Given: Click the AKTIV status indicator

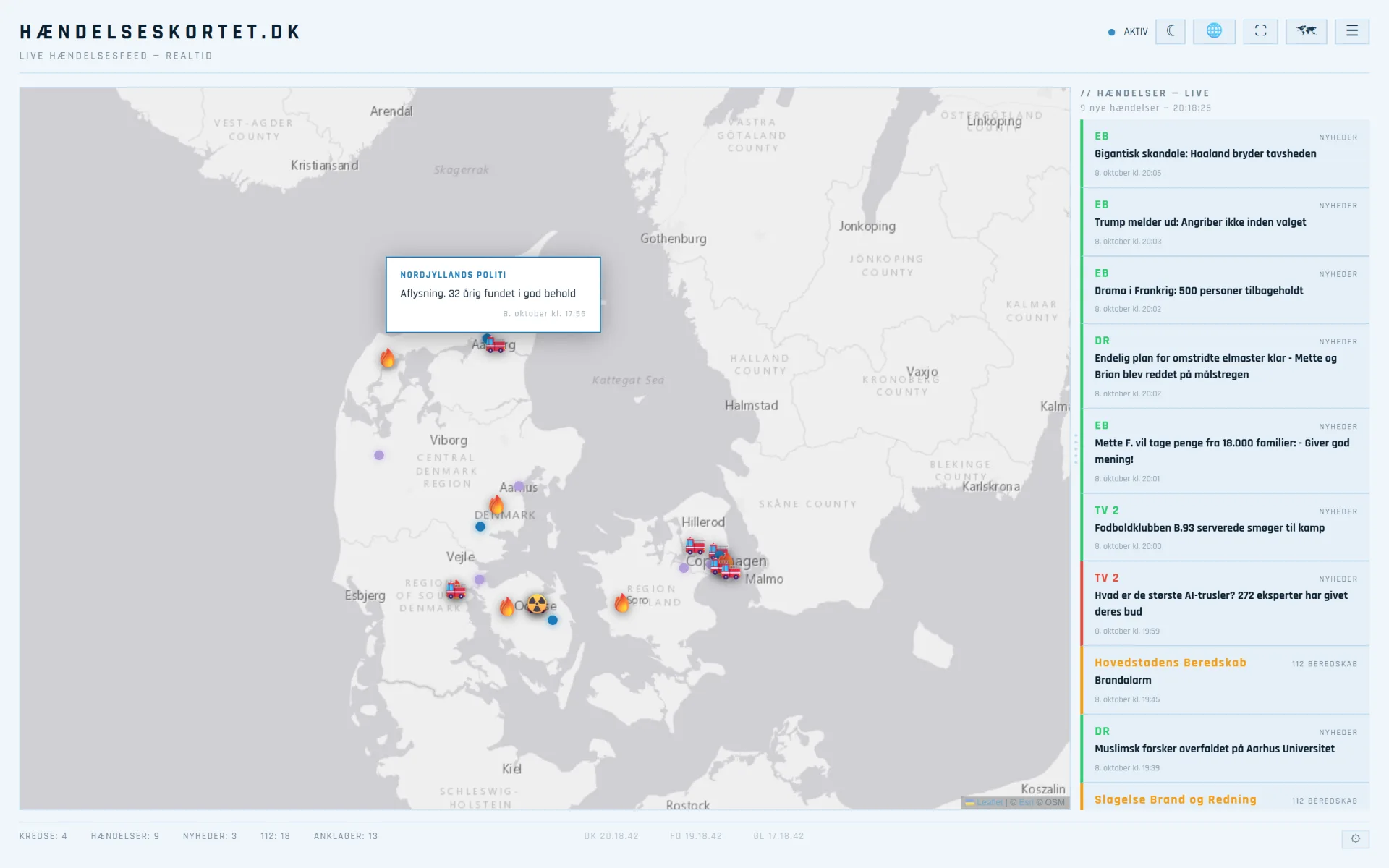Looking at the screenshot, I should point(1128,32).
